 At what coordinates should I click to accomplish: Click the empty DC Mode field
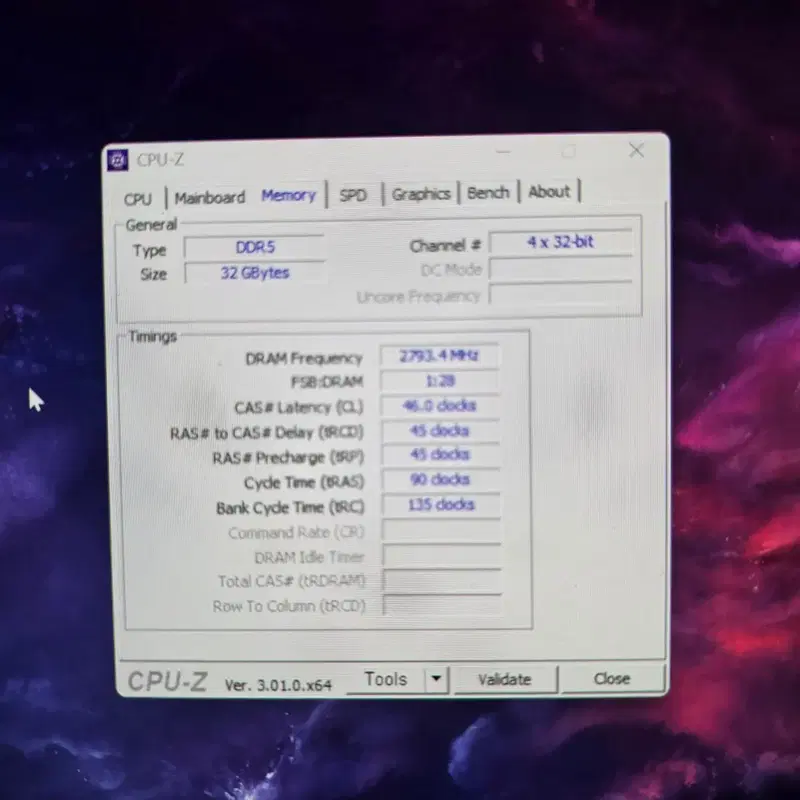(x=560, y=269)
